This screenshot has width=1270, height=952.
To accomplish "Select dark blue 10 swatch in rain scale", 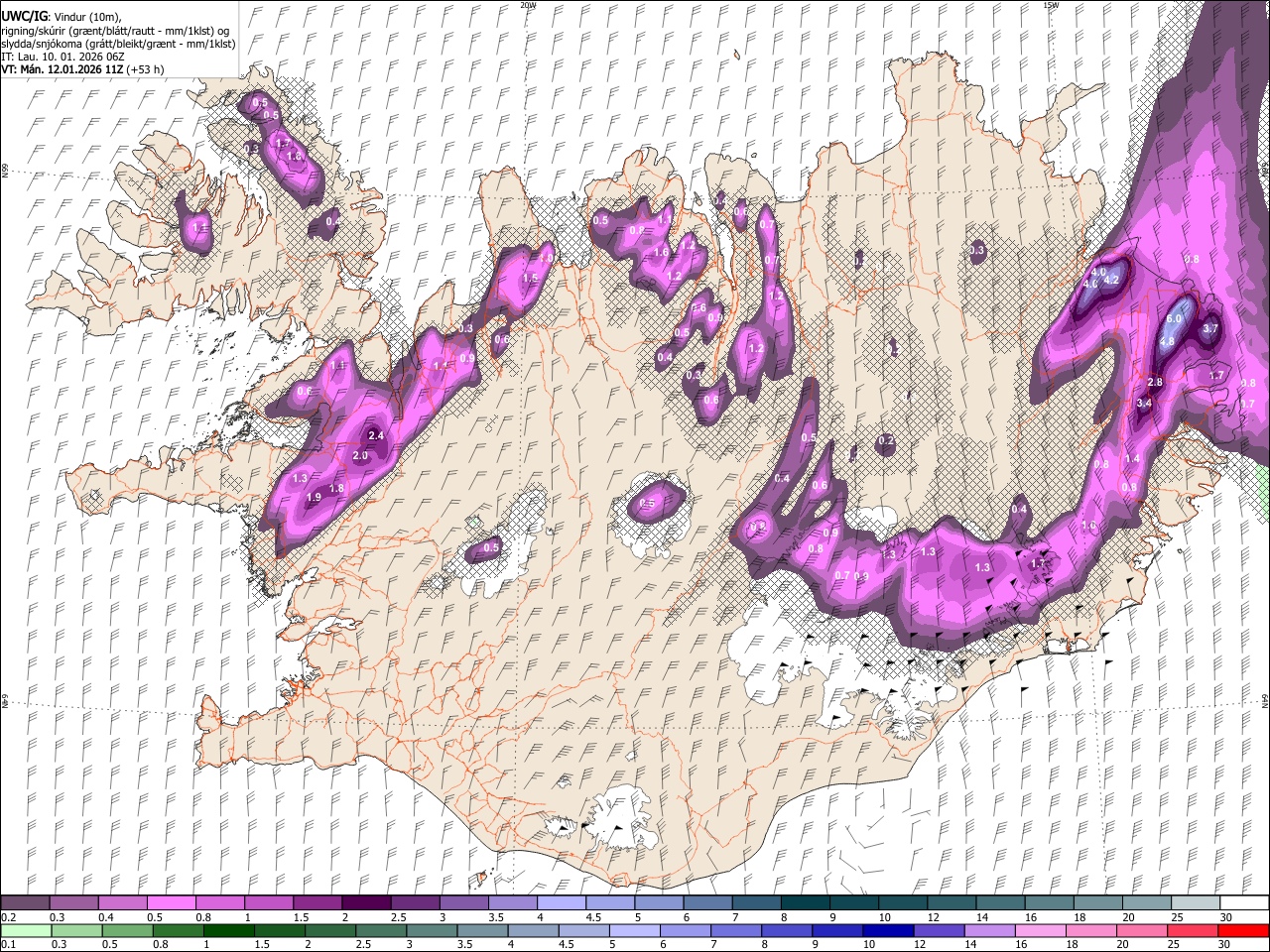I will click(x=886, y=930).
